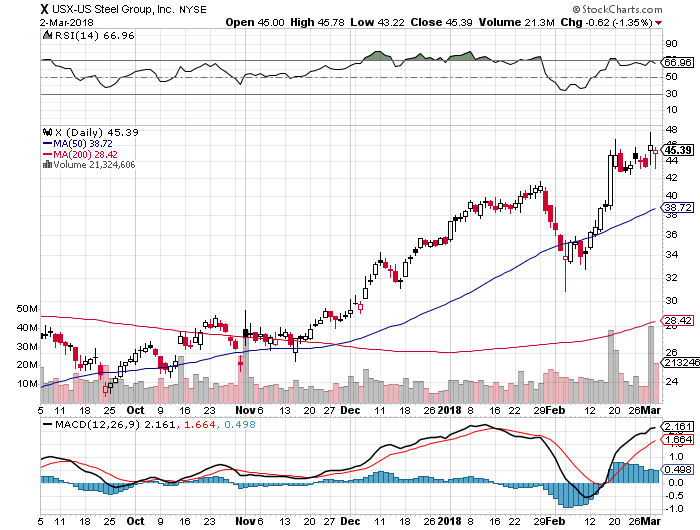The image size is (700, 530).
Task: Click the 24 price axis label
Action: 671,382
